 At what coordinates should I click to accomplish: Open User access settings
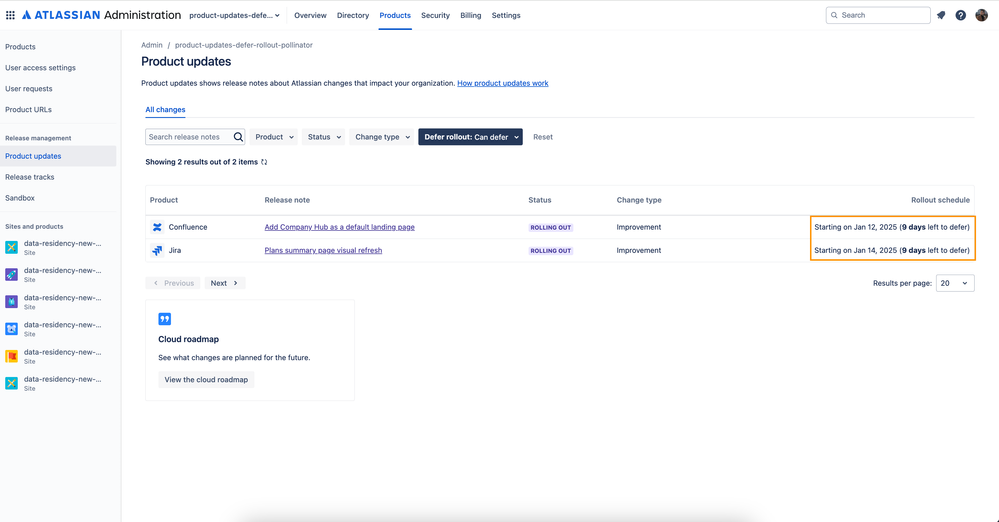tap(40, 68)
